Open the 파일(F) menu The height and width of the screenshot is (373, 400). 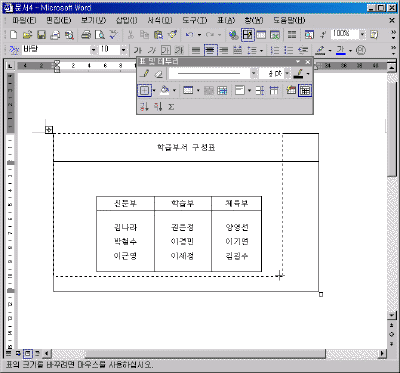24,21
